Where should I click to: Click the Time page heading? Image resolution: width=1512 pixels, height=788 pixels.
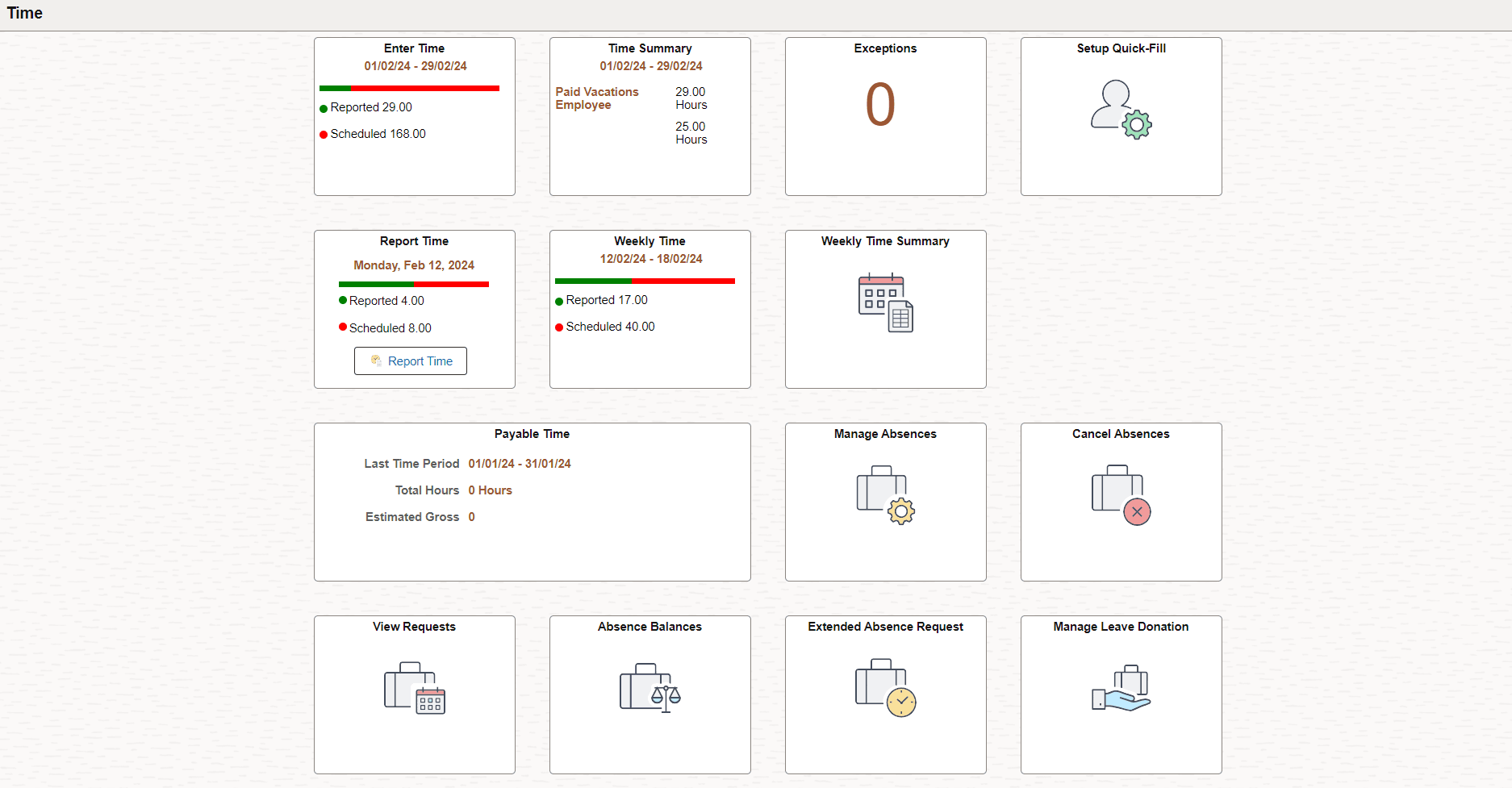click(x=25, y=13)
